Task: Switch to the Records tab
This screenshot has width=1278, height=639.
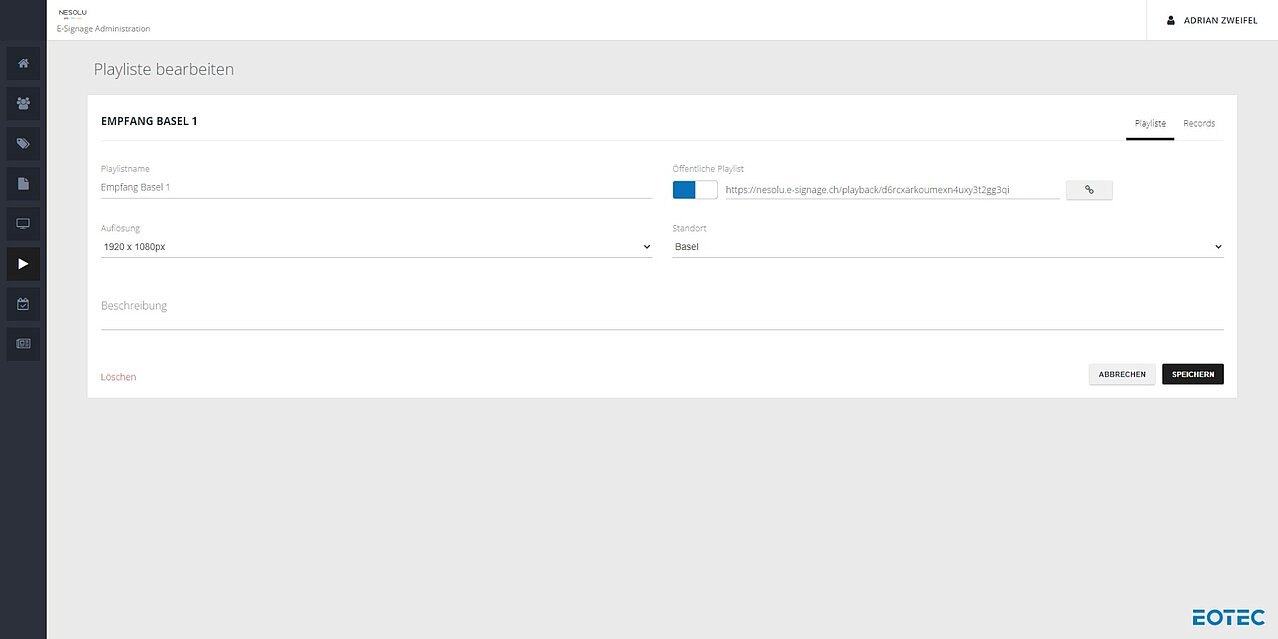Action: [x=1199, y=124]
